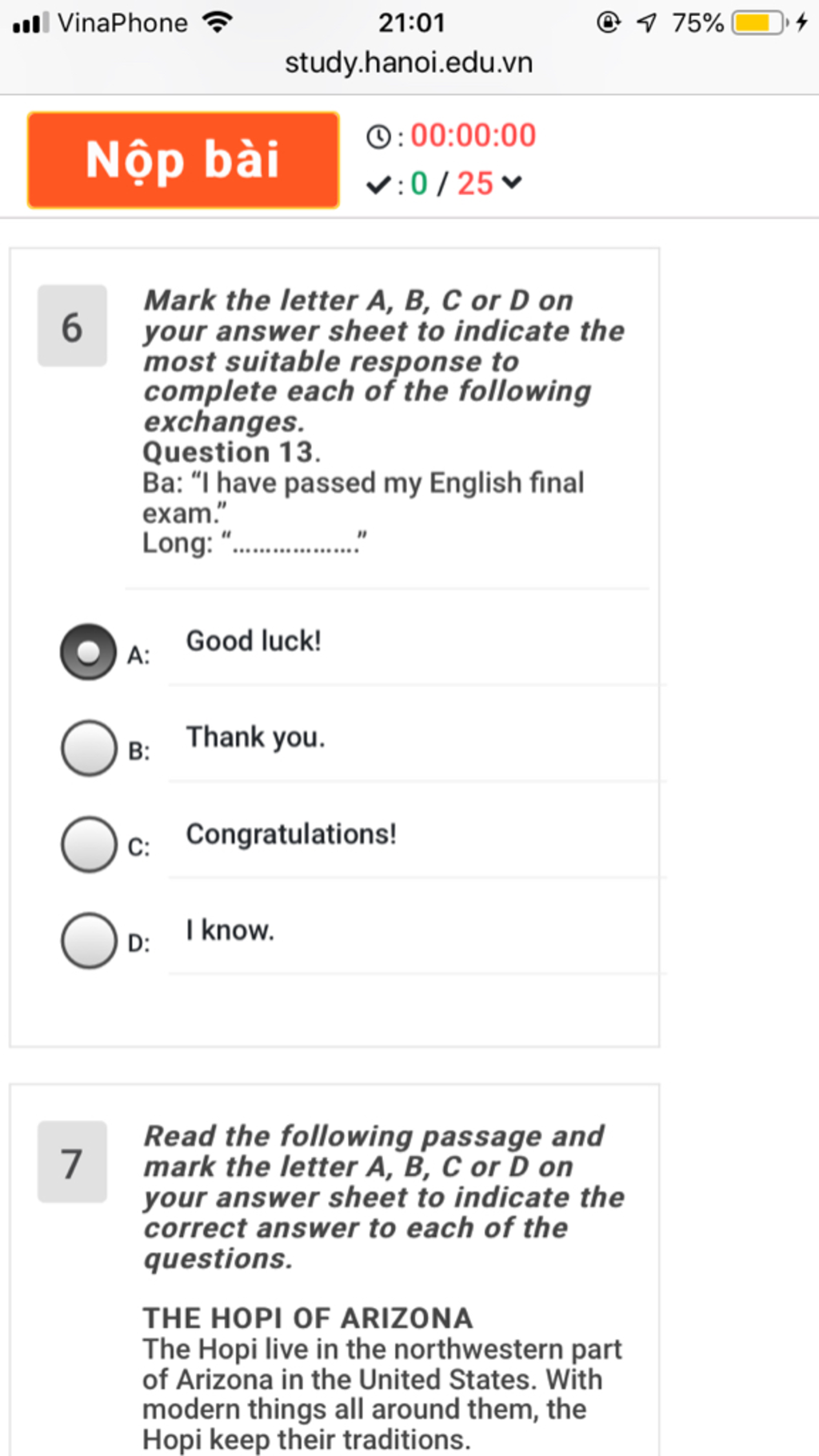Expand the 0 / 25 question list chevron
This screenshot has height=1456, width=819.
[512, 183]
